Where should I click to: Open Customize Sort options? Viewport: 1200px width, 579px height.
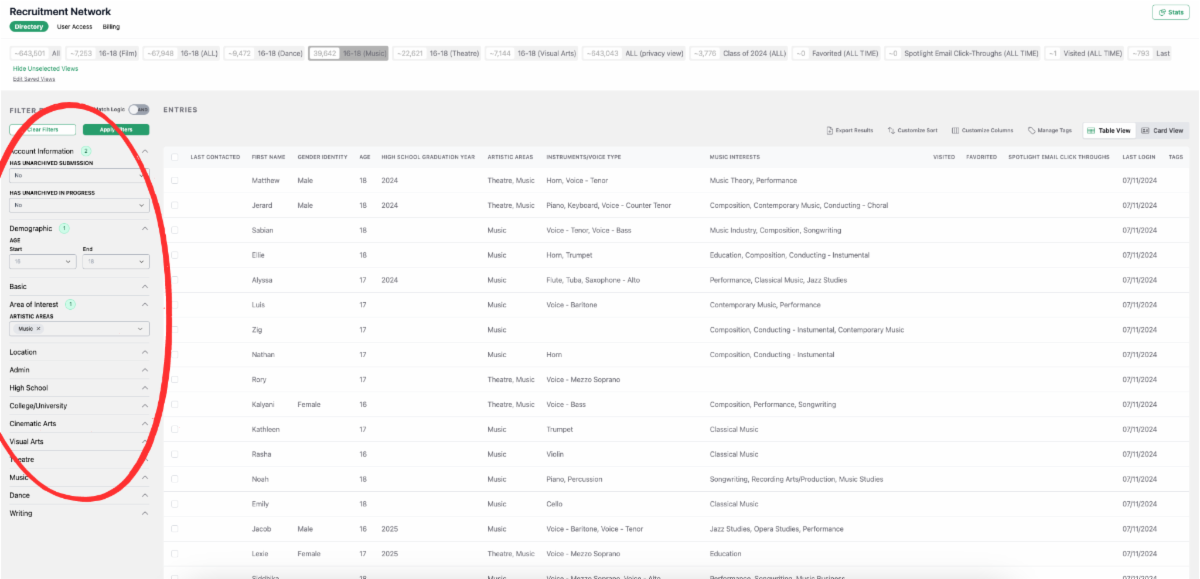coord(892,130)
